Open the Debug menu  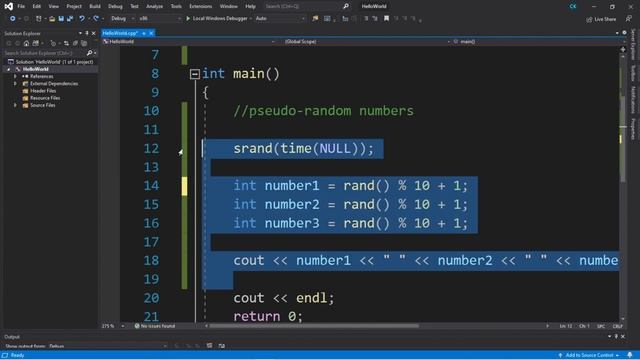pyautogui.click(x=115, y=7)
